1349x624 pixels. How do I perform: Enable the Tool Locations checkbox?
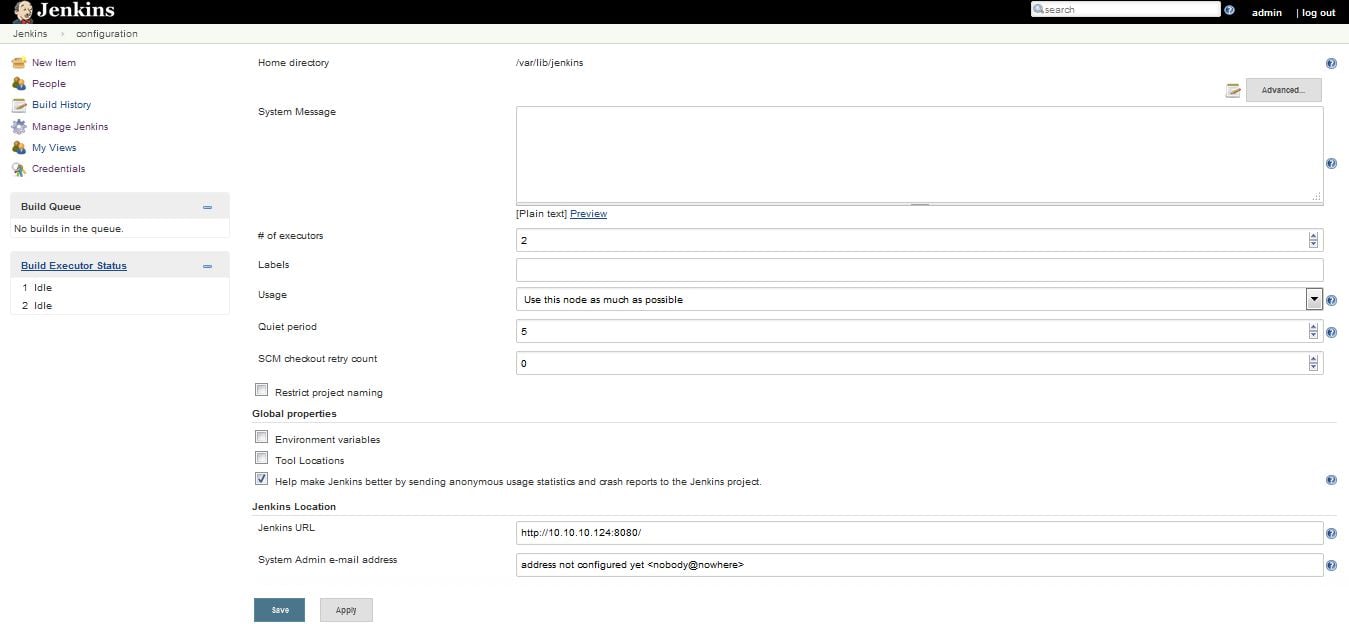[261, 458]
